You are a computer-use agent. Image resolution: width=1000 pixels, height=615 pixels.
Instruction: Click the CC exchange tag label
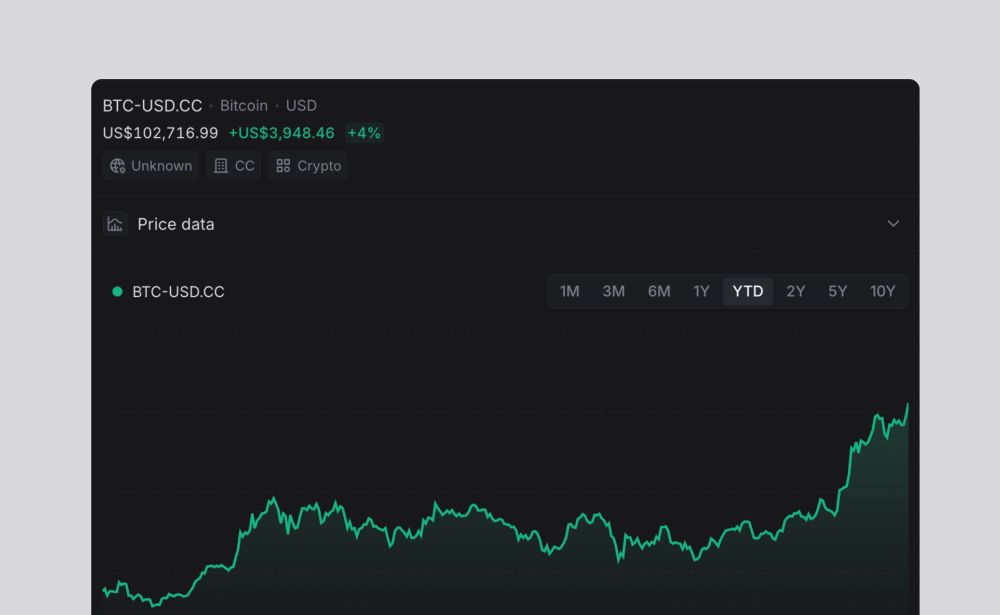(244, 166)
